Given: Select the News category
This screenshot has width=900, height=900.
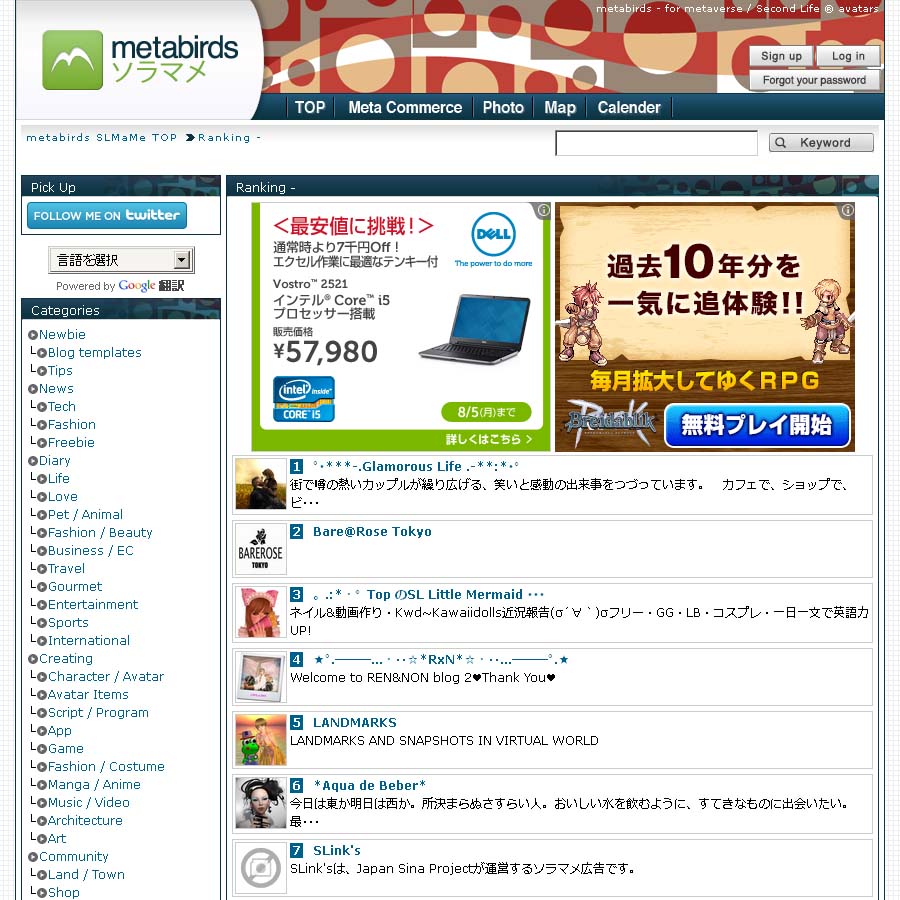Looking at the screenshot, I should 56,389.
